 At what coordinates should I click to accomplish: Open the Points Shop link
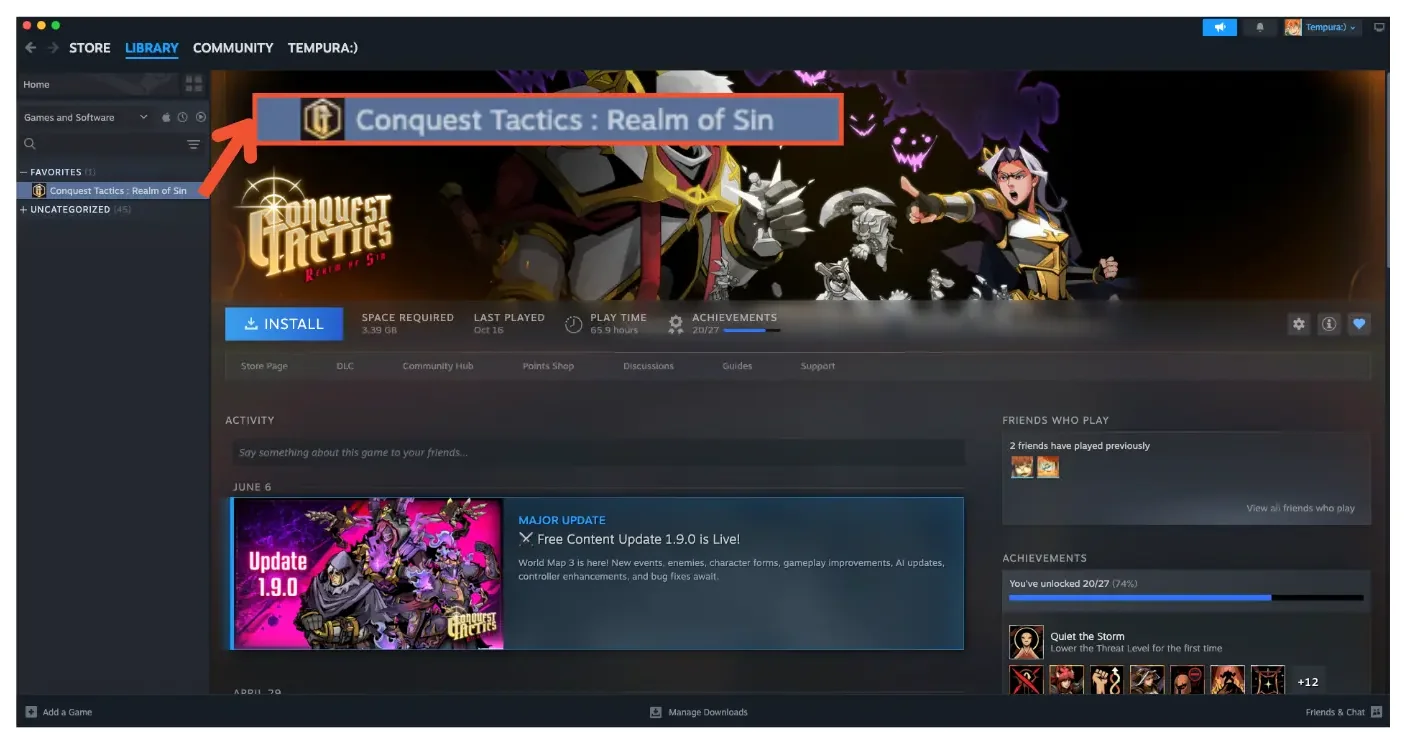(548, 366)
